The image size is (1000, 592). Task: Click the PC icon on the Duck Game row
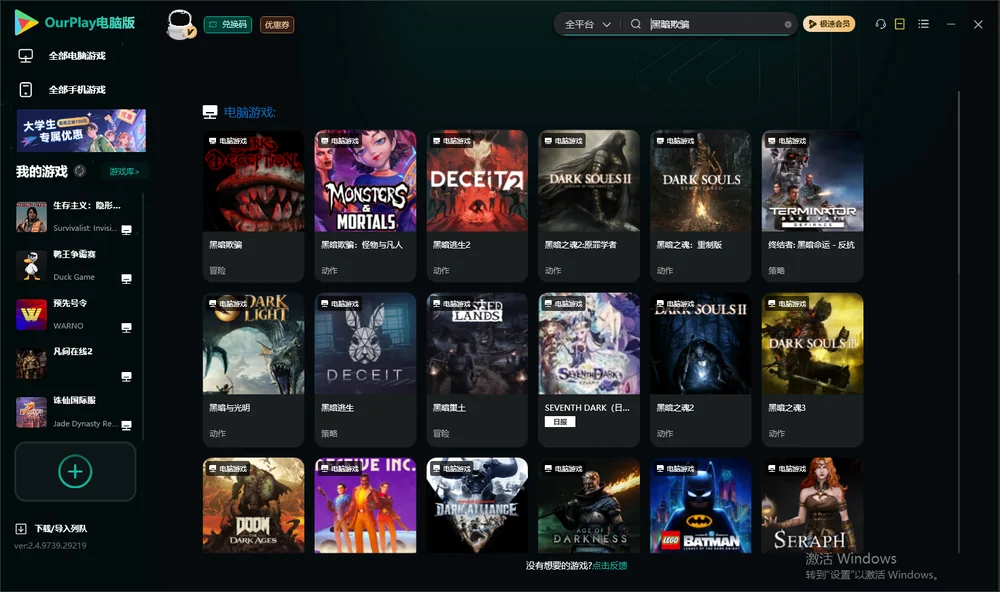[126, 279]
